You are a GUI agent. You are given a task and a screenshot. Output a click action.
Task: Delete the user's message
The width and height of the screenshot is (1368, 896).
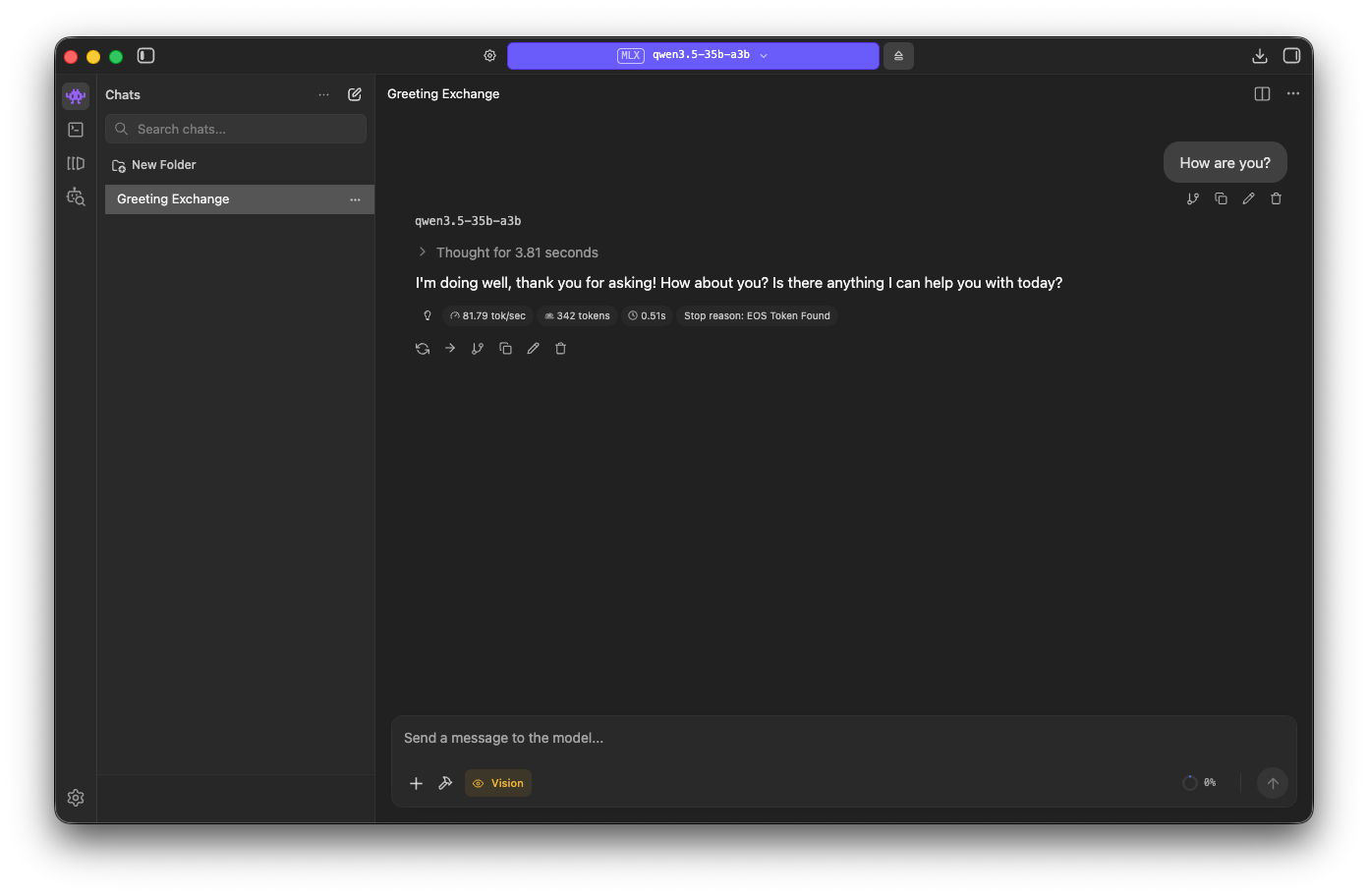coord(1276,198)
